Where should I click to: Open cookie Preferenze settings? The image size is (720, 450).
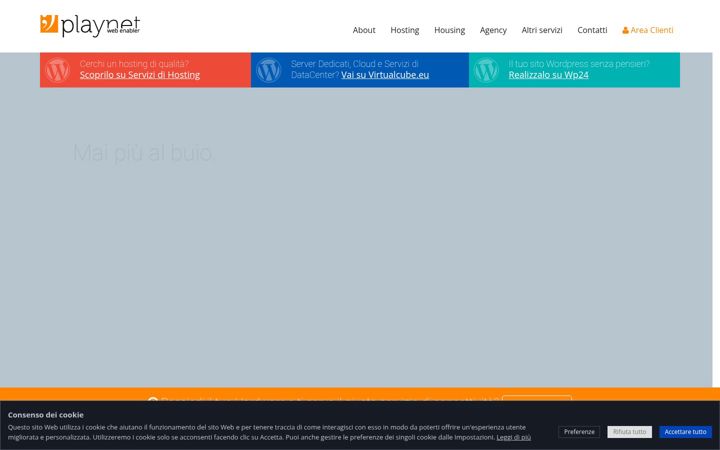pyautogui.click(x=579, y=432)
